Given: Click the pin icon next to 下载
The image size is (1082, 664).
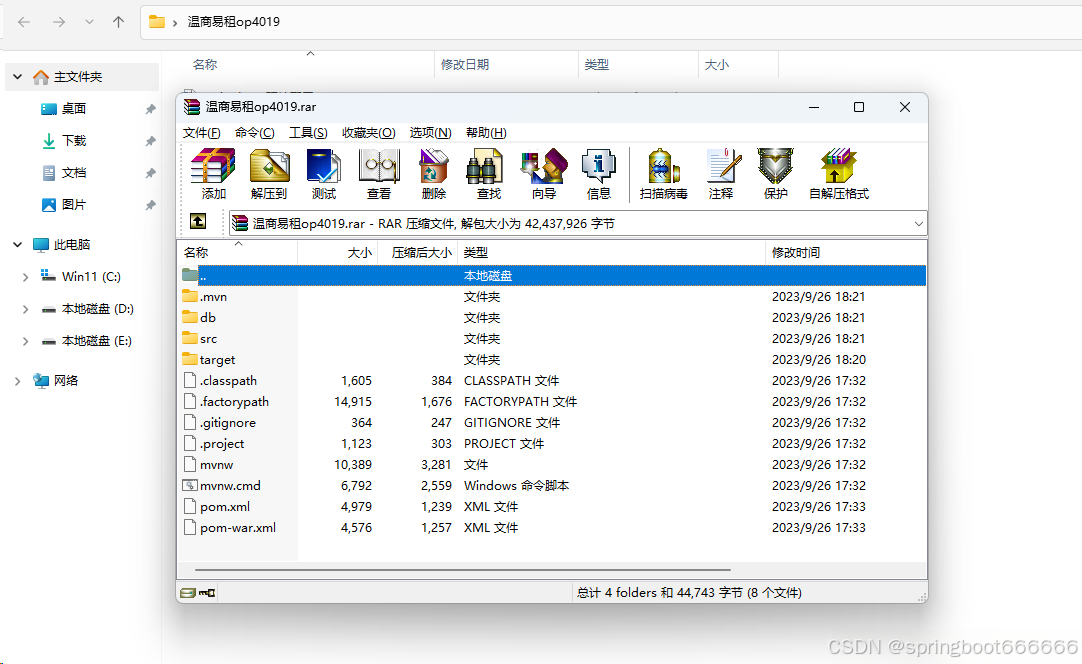Looking at the screenshot, I should click(150, 141).
